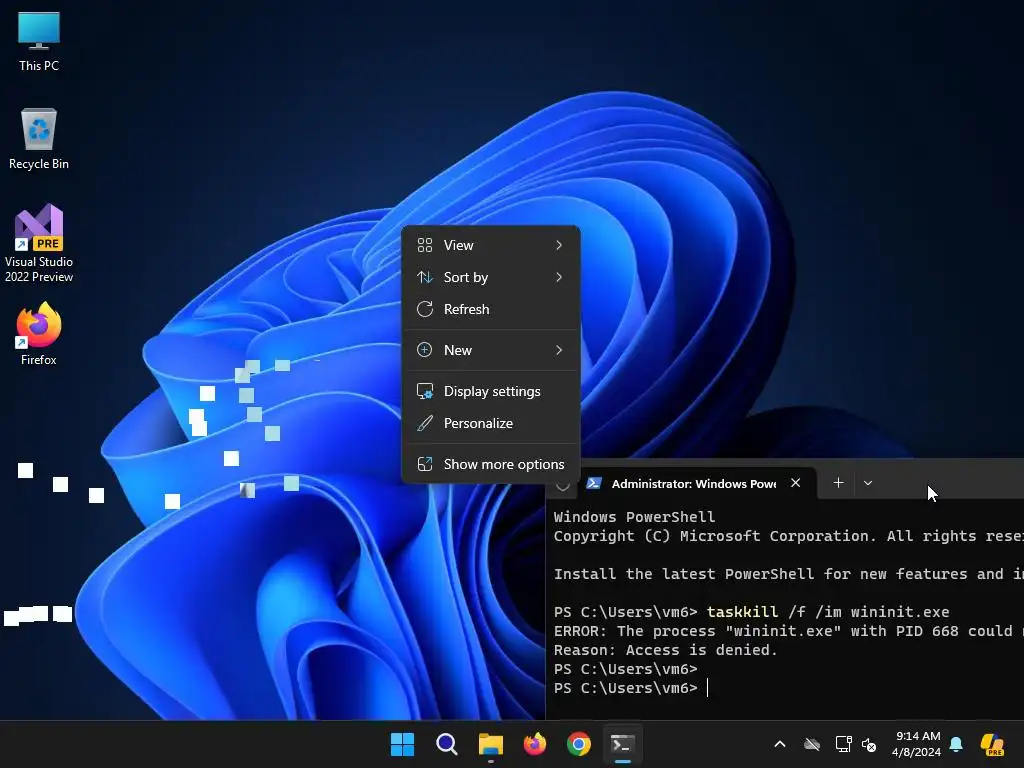This screenshot has width=1024, height=768.
Task: Click the Display settings monitor icon
Action: coord(424,391)
